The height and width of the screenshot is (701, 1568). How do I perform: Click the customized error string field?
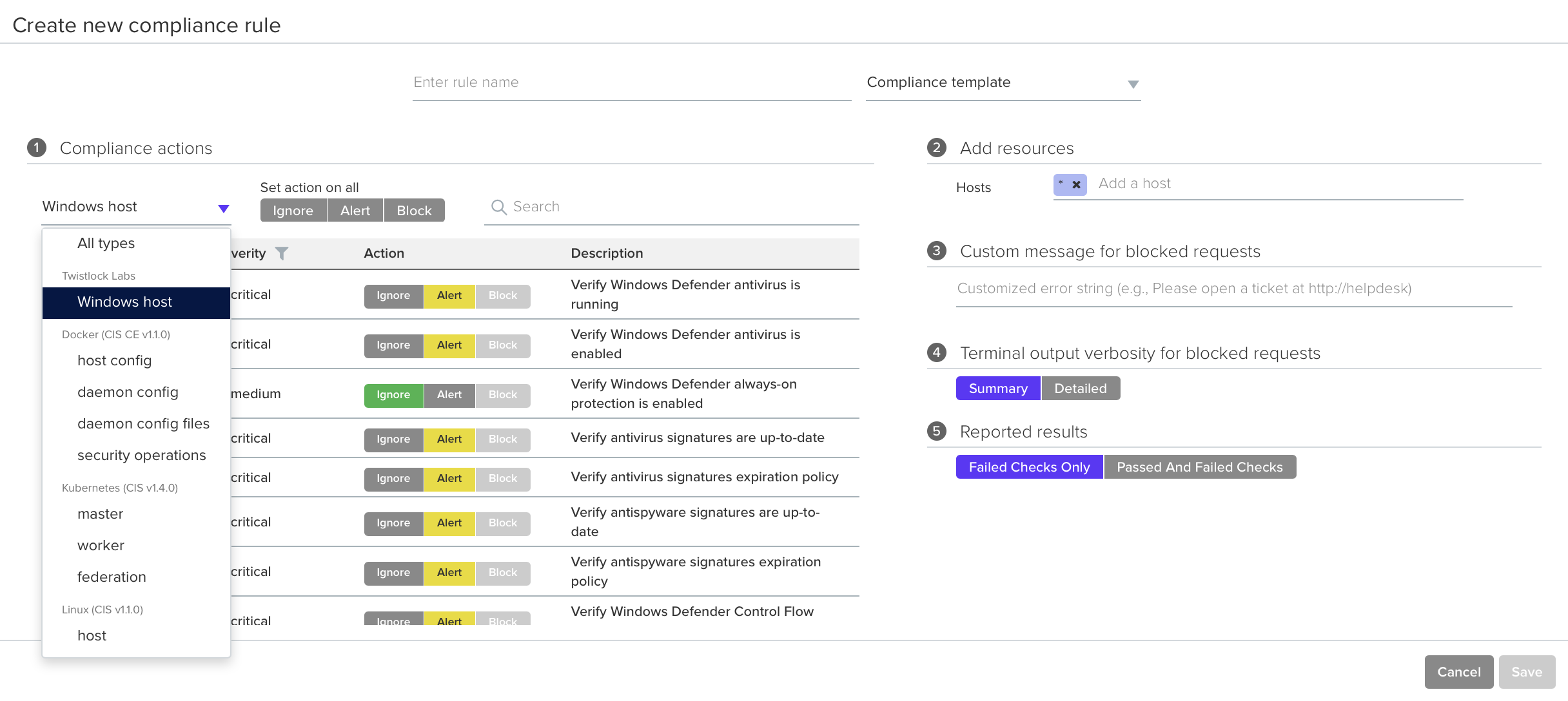click(x=1234, y=289)
